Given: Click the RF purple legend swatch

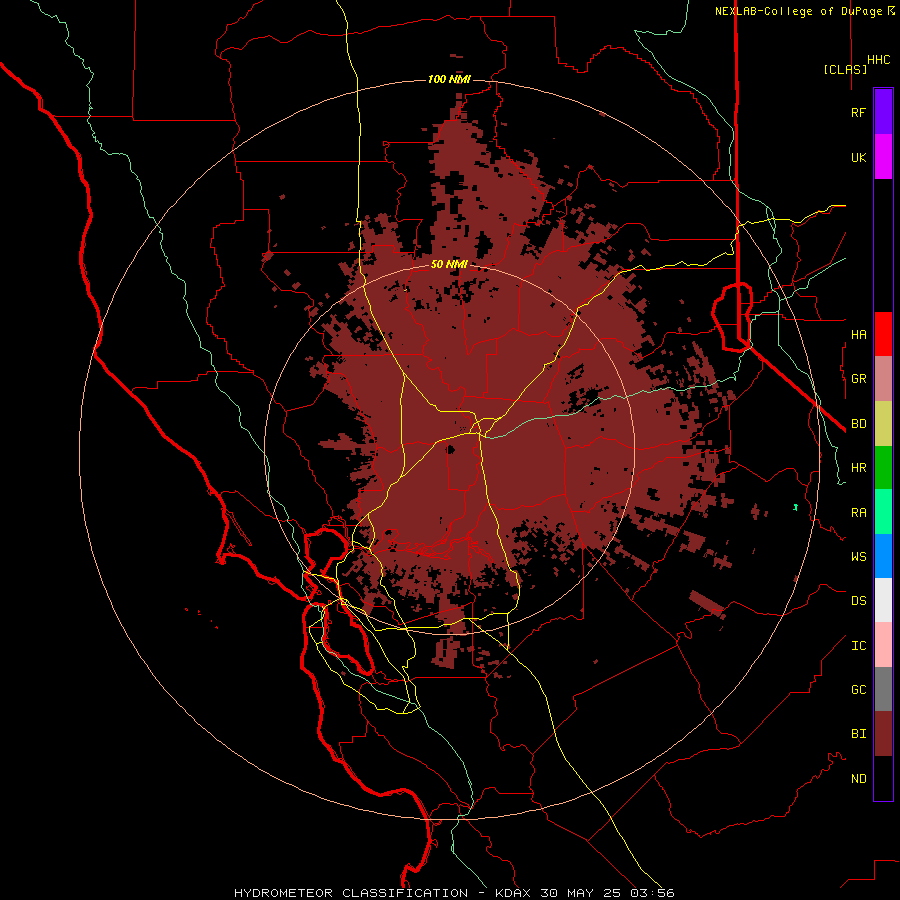Looking at the screenshot, I should [883, 112].
